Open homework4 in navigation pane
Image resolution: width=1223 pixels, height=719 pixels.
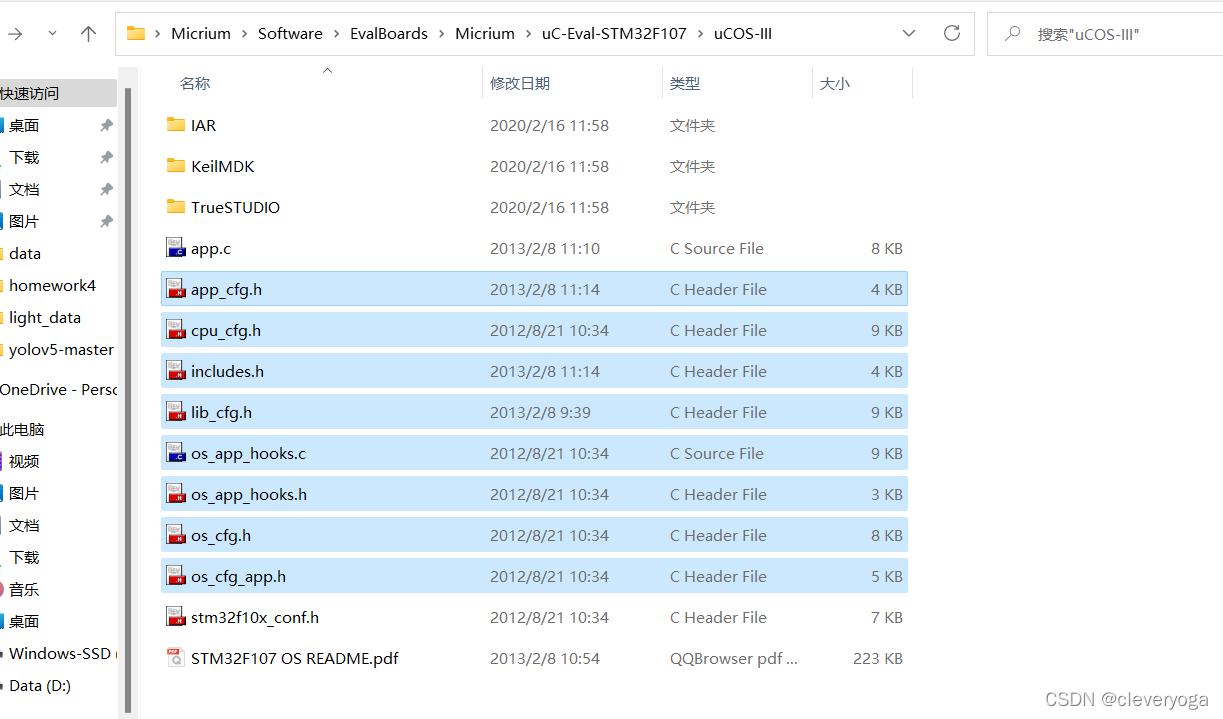pos(52,285)
